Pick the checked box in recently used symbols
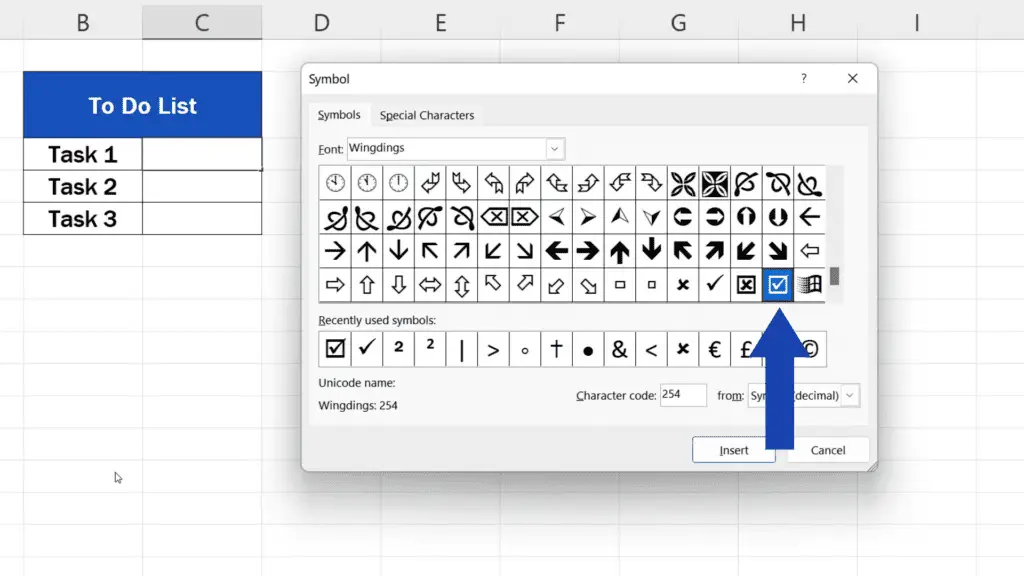This screenshot has height=576, width=1024. pyautogui.click(x=335, y=350)
